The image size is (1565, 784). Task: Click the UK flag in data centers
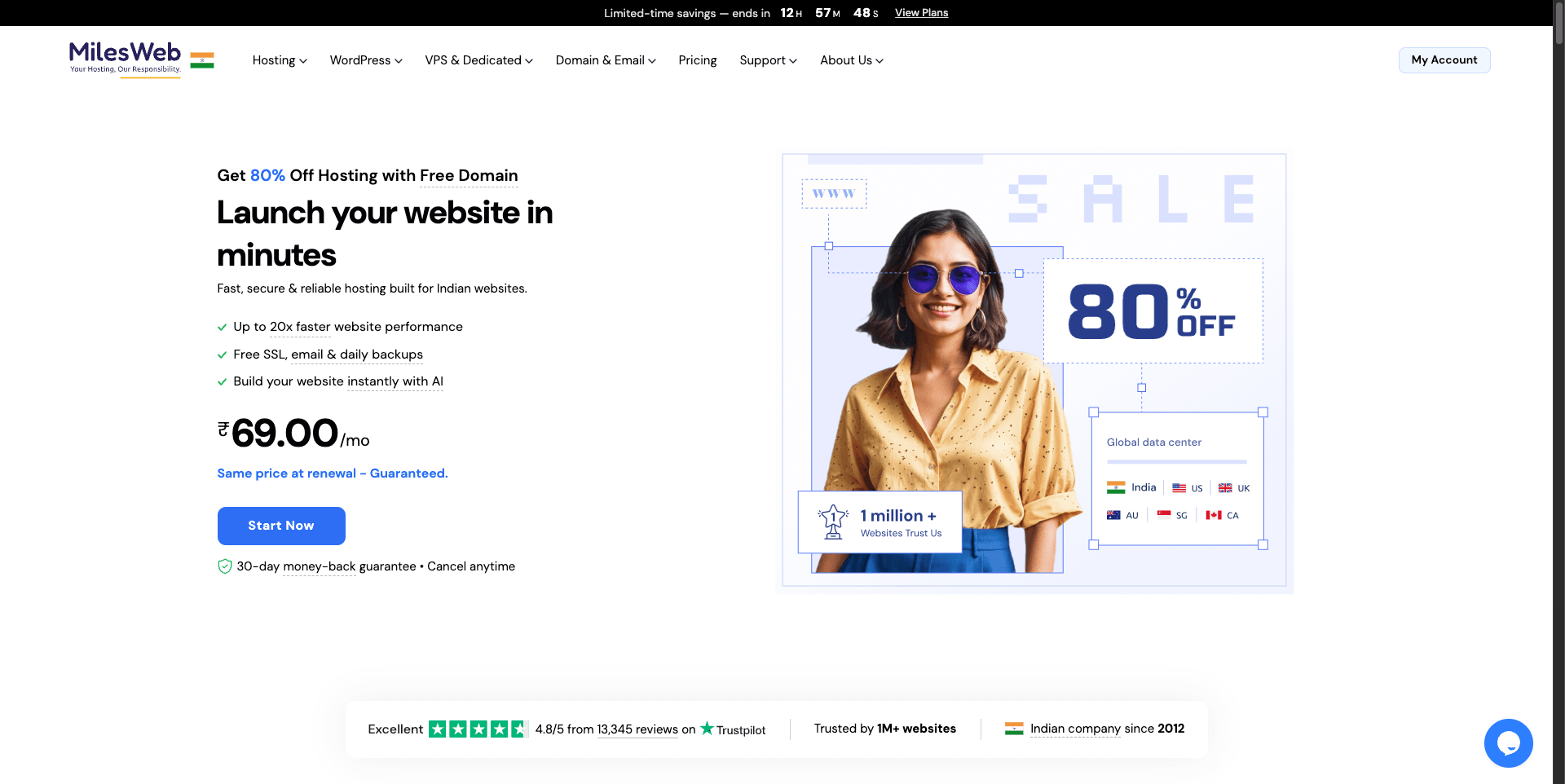click(x=1225, y=488)
